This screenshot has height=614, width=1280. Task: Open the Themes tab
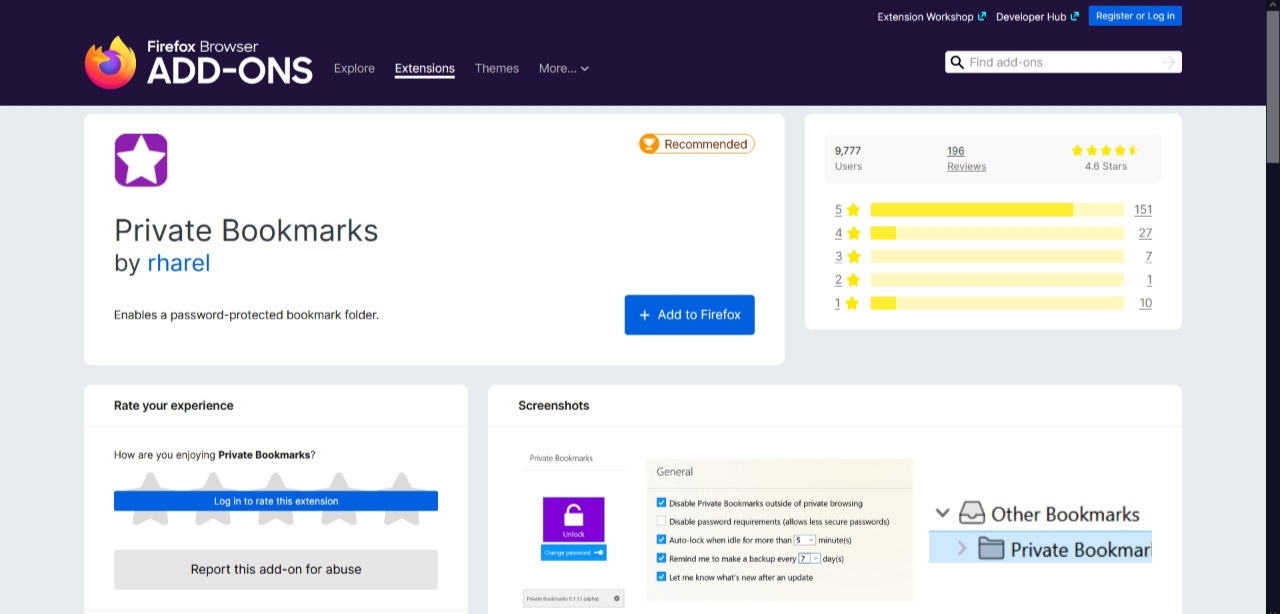(x=497, y=68)
